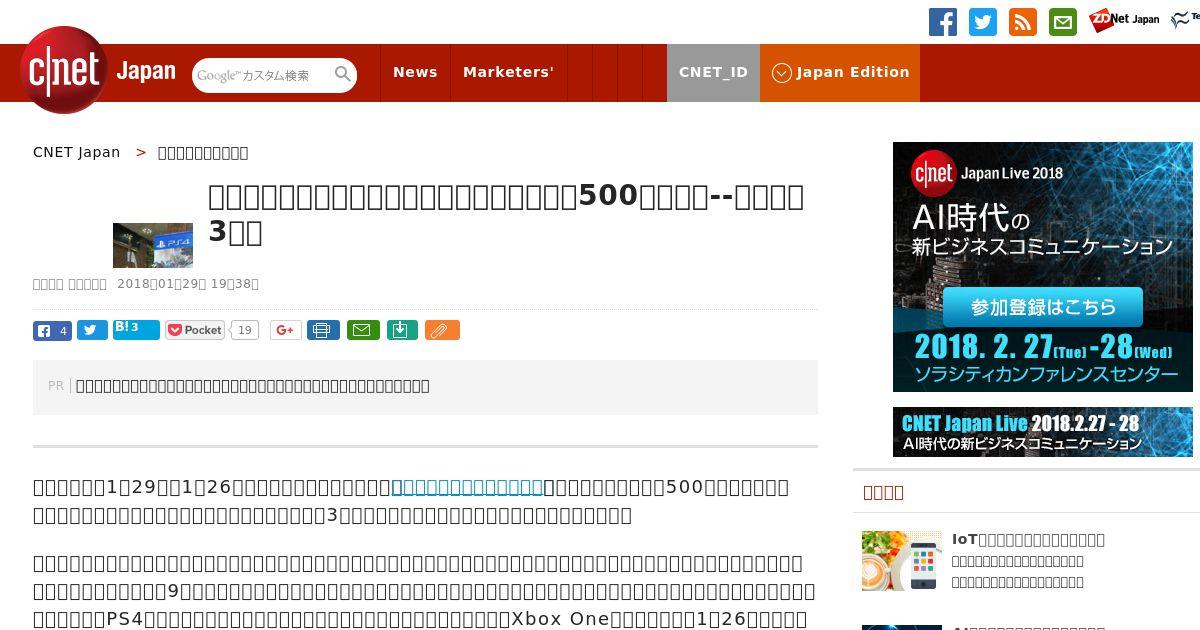Bookmark on Hatena B! with count 3
1200x630 pixels.
click(136, 329)
